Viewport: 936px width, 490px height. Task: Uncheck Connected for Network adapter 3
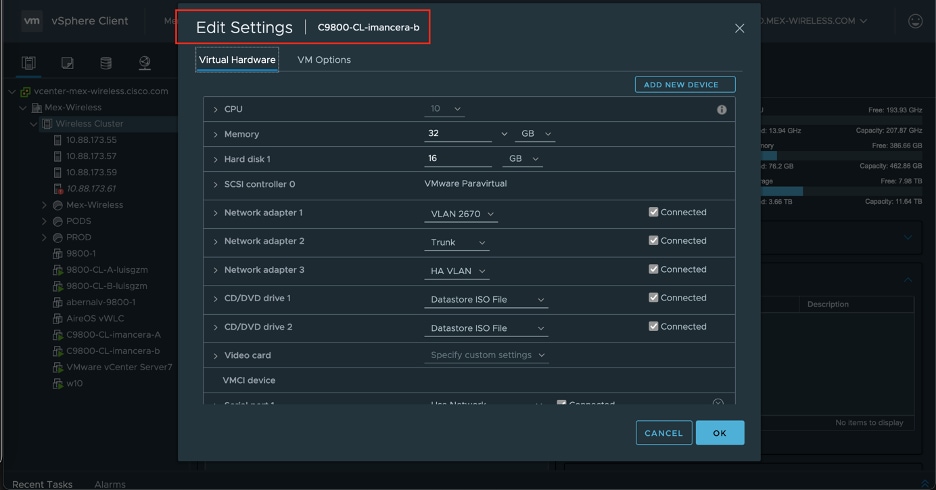click(x=653, y=269)
